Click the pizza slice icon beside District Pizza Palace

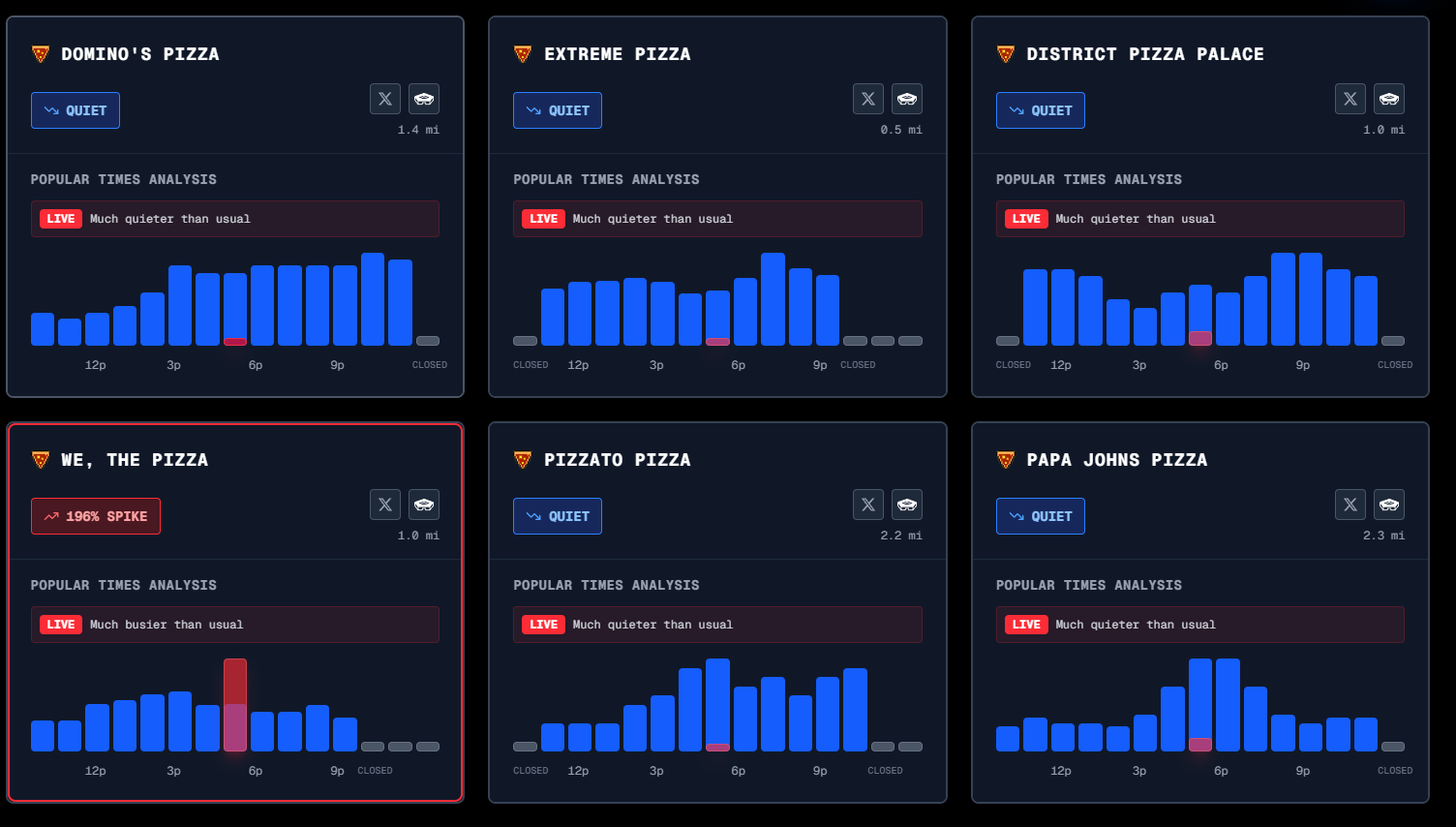pos(1006,54)
